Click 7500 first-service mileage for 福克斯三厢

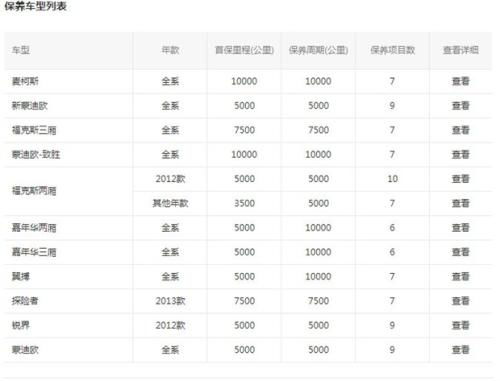point(244,130)
